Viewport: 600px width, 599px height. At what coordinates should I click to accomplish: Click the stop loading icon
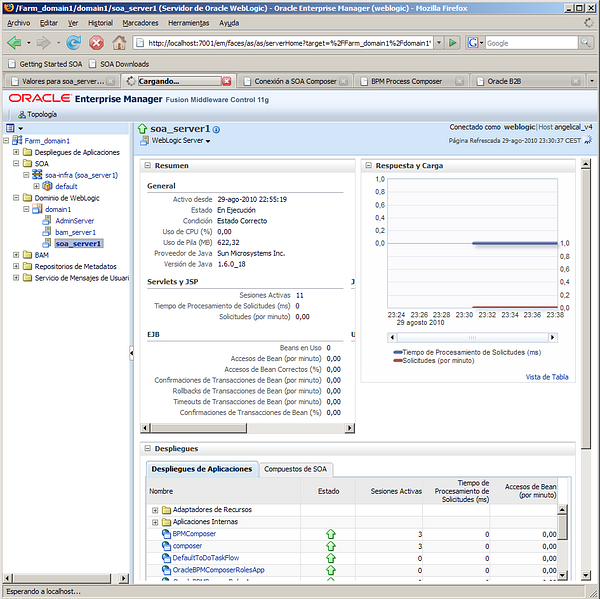click(96, 43)
